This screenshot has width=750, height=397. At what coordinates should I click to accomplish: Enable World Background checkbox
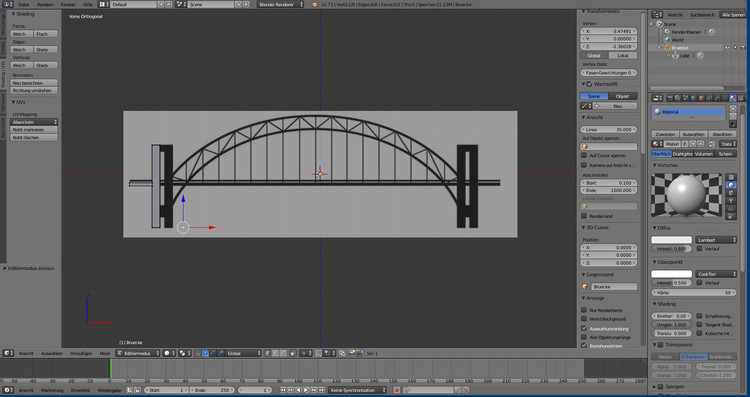click(x=584, y=319)
